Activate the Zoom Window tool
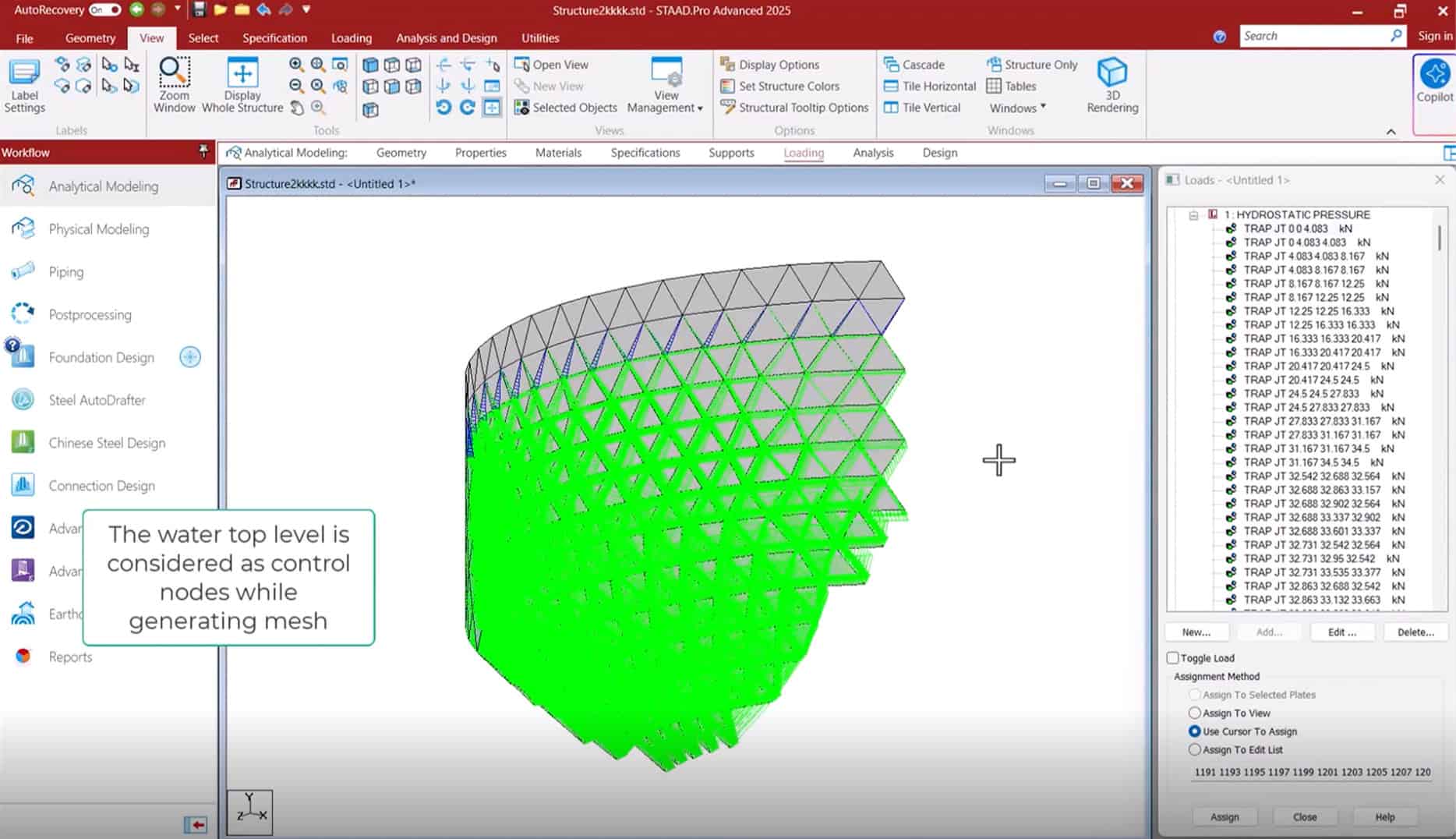Viewport: 1456px width, 839px height. tap(174, 86)
